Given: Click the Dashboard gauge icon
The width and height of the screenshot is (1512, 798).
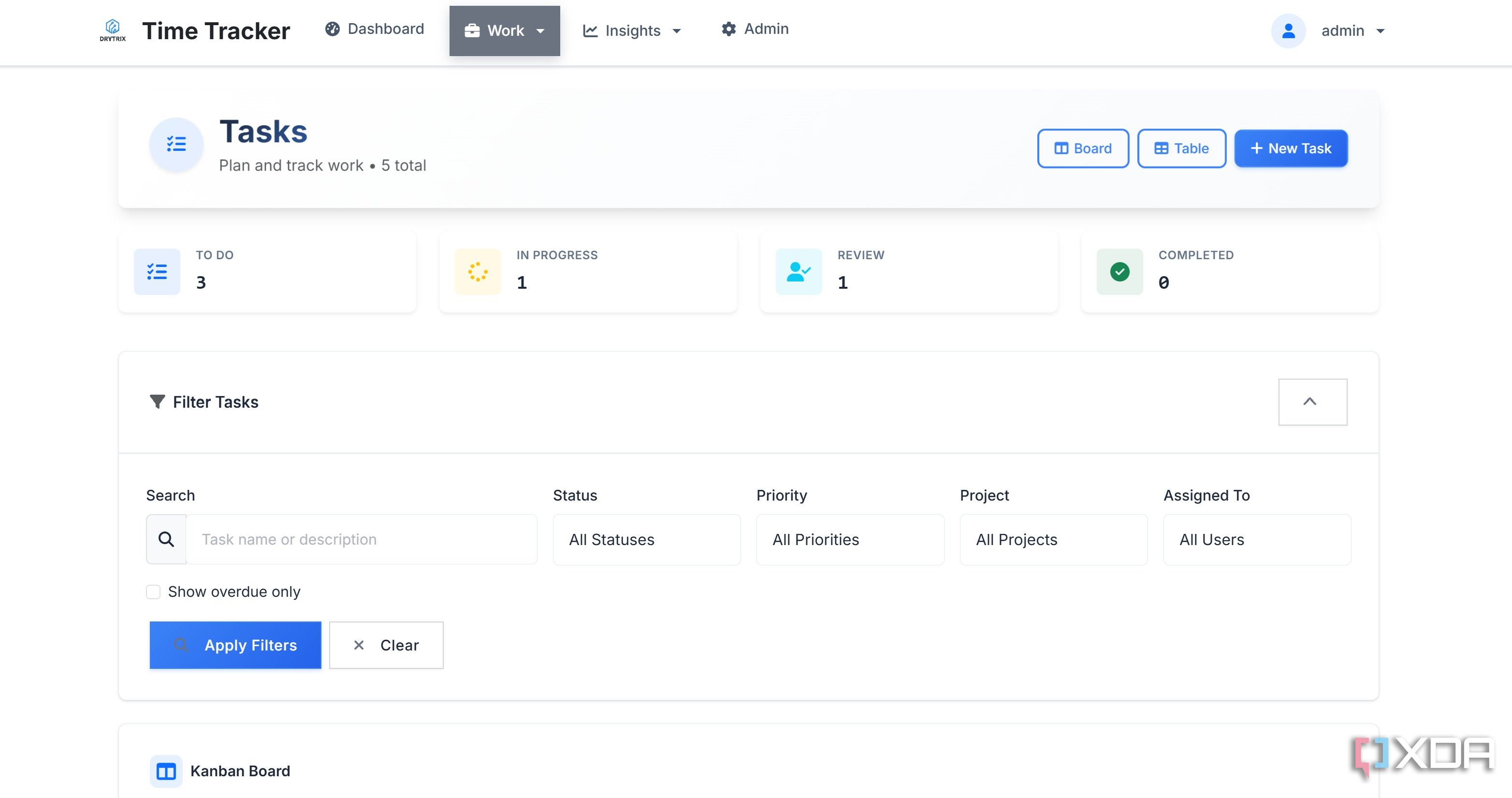Looking at the screenshot, I should tap(332, 29).
